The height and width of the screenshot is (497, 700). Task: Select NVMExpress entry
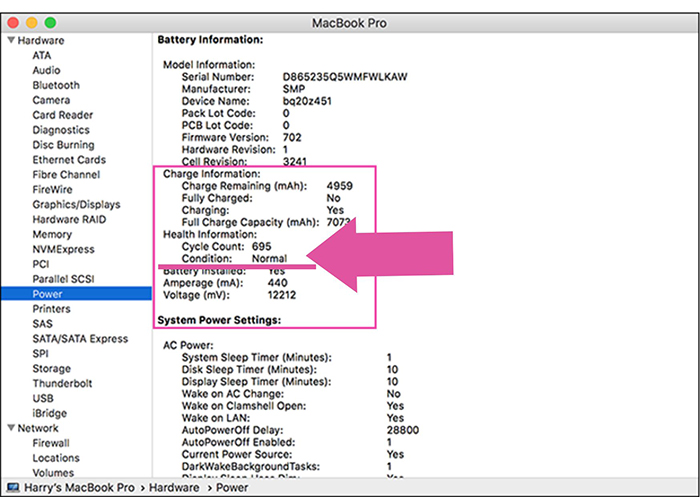click(63, 249)
